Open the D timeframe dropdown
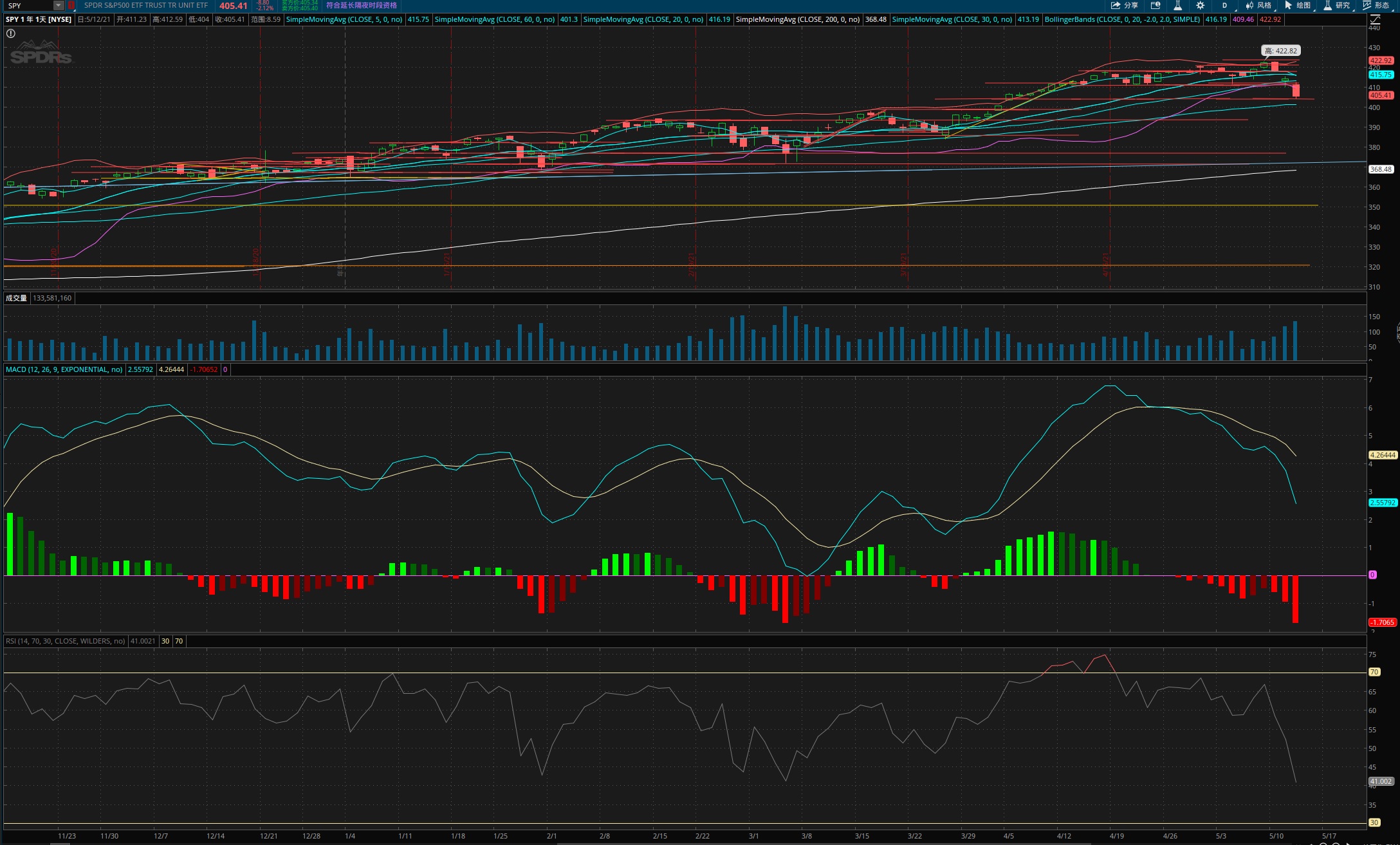1400x845 pixels. coord(1225,5)
